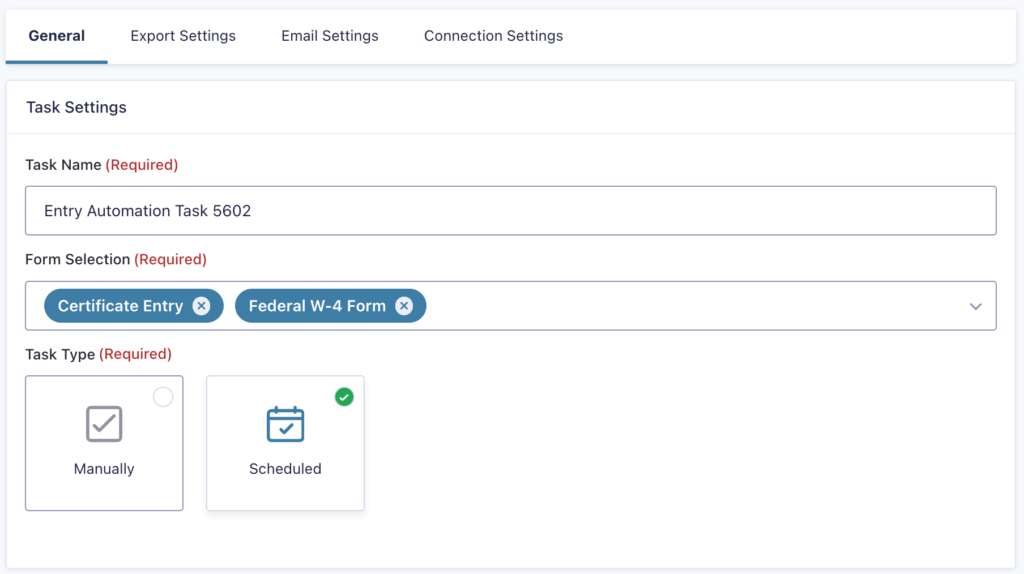The width and height of the screenshot is (1024, 574).
Task: Click the green checkmark on Scheduled card
Action: click(344, 397)
